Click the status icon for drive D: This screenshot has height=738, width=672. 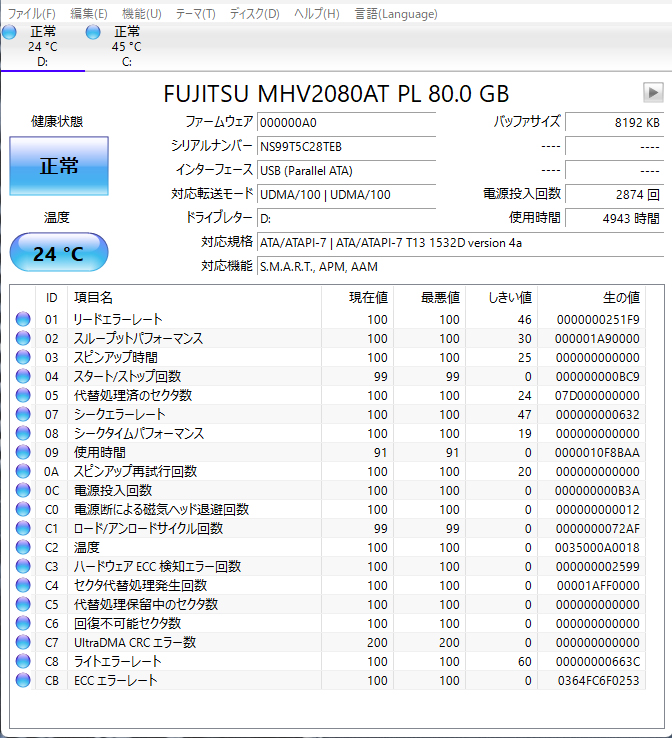coord(9,33)
